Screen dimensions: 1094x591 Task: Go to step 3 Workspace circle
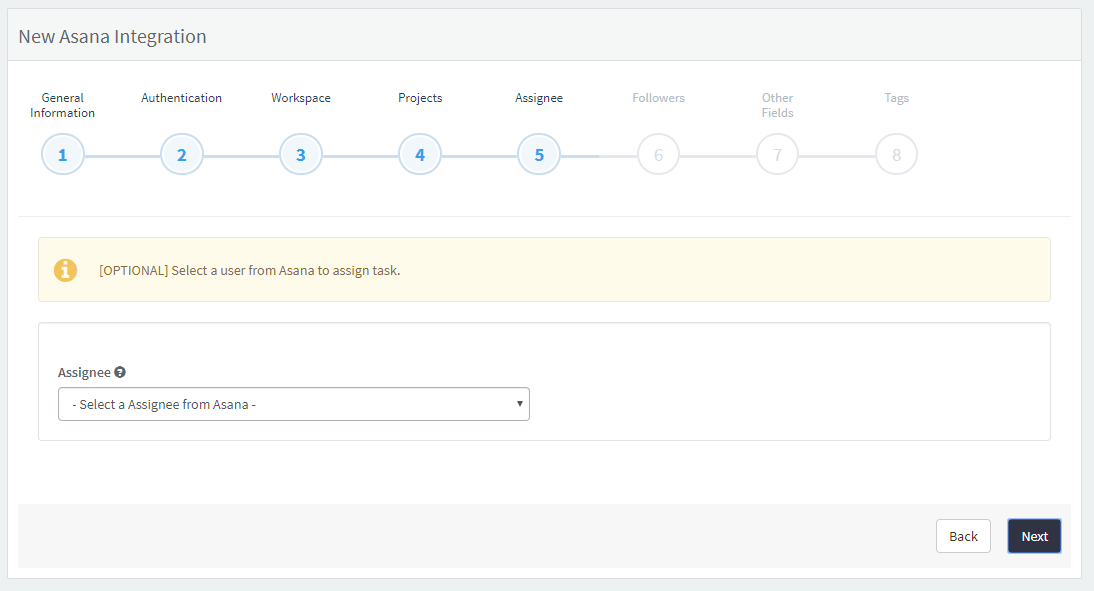(x=301, y=154)
